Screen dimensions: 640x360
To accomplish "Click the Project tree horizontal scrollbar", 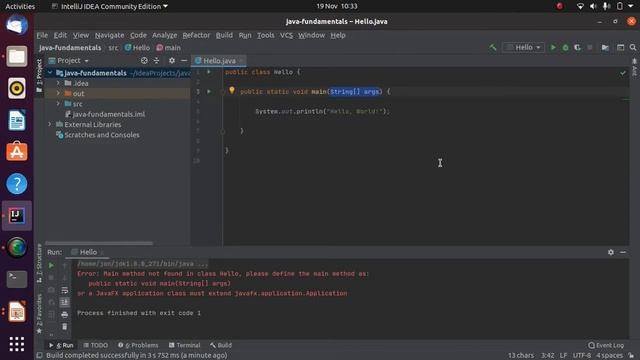I will point(99,243).
